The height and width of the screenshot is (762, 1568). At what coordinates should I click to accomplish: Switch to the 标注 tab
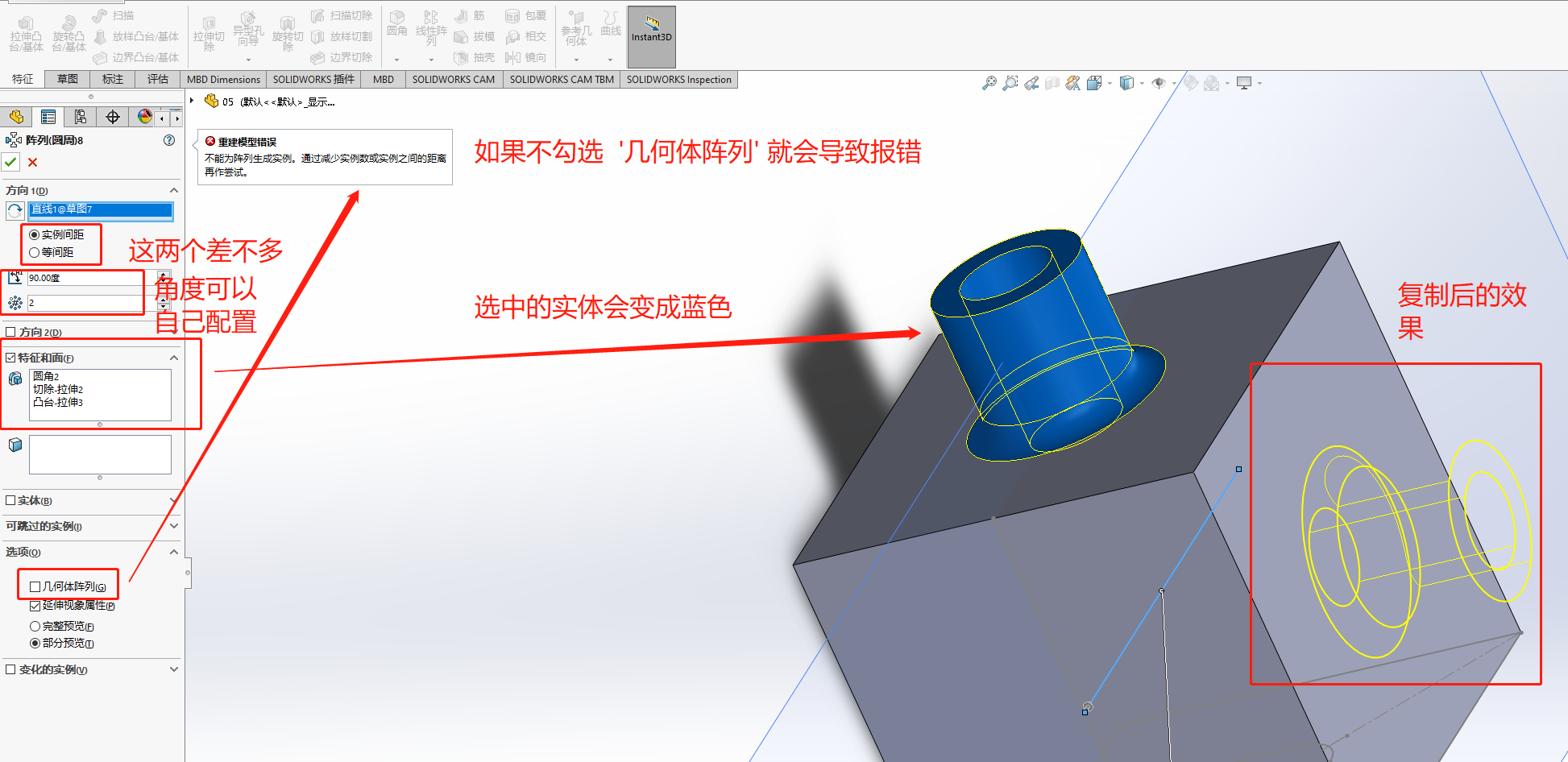point(113,79)
